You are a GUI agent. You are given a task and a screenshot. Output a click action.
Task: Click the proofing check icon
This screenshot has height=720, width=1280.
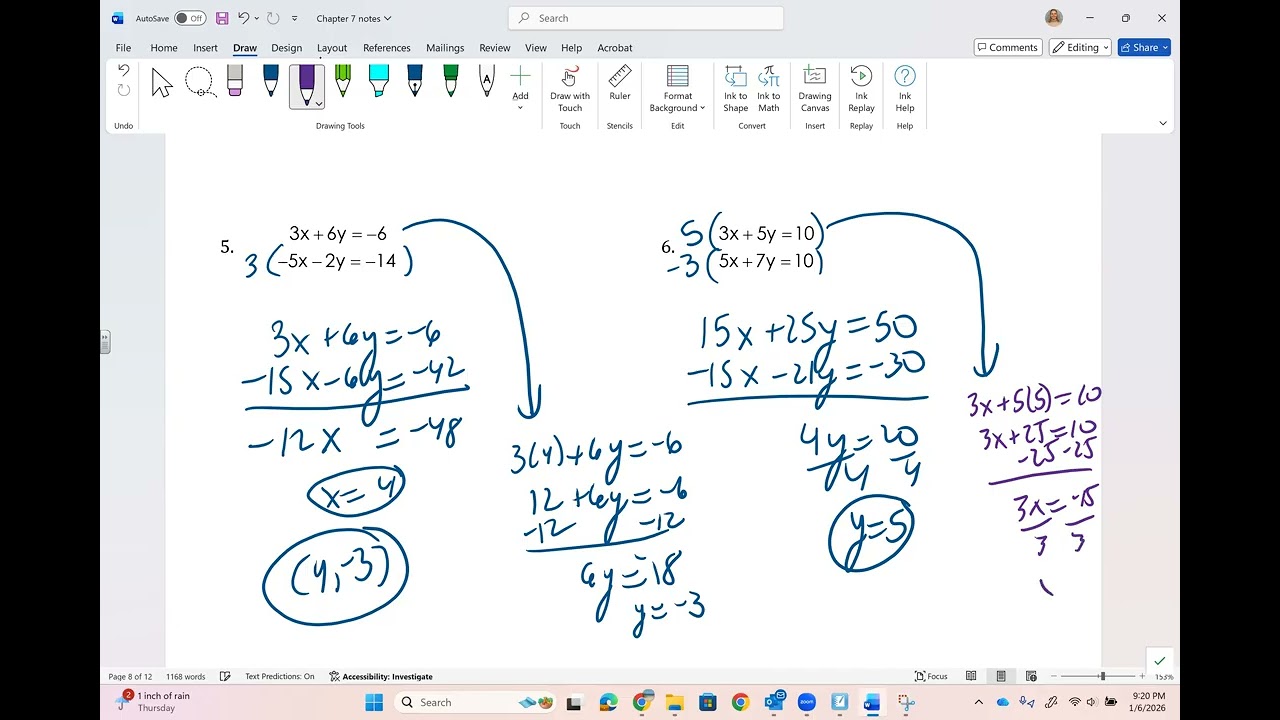point(225,677)
